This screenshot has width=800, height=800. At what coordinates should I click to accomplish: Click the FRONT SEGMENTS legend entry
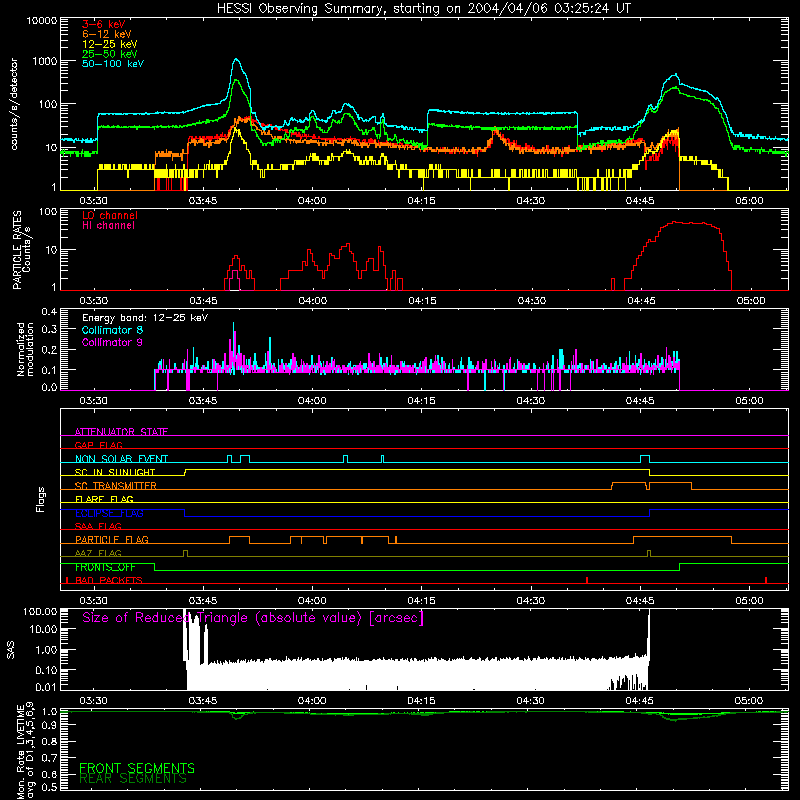tap(137, 768)
